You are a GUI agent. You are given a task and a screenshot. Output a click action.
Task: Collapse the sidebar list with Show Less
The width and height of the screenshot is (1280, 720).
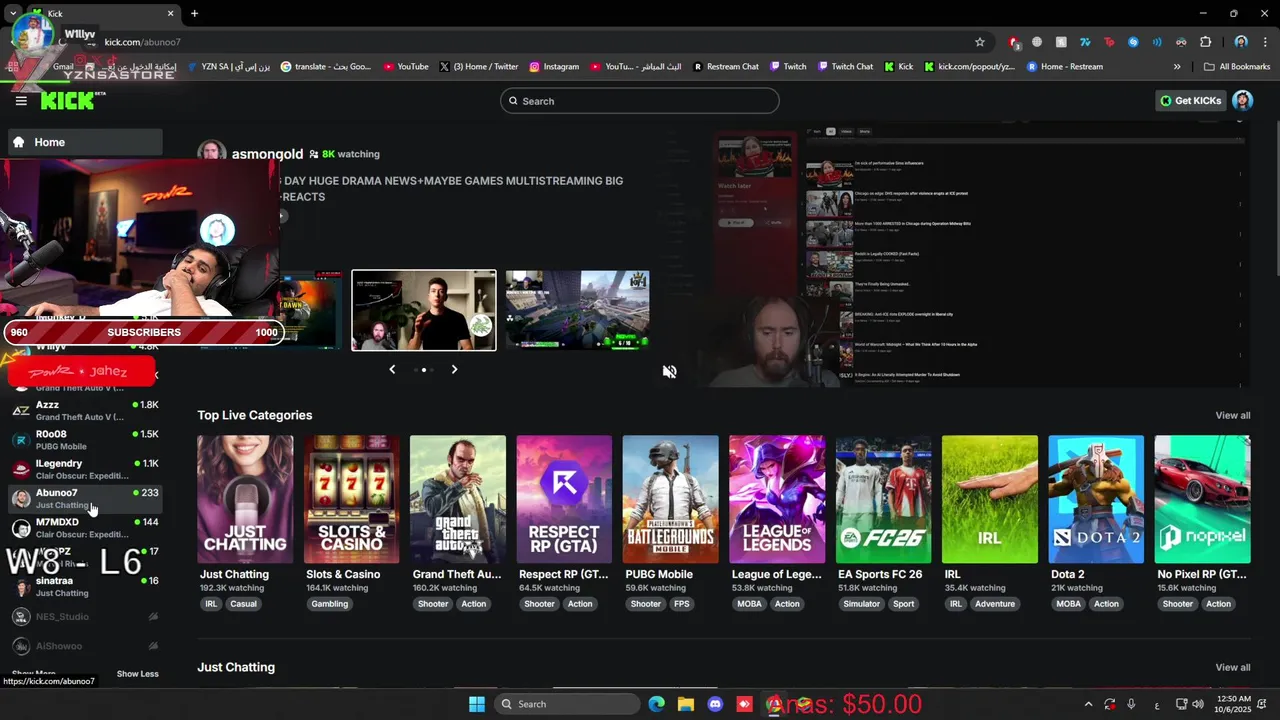click(137, 674)
